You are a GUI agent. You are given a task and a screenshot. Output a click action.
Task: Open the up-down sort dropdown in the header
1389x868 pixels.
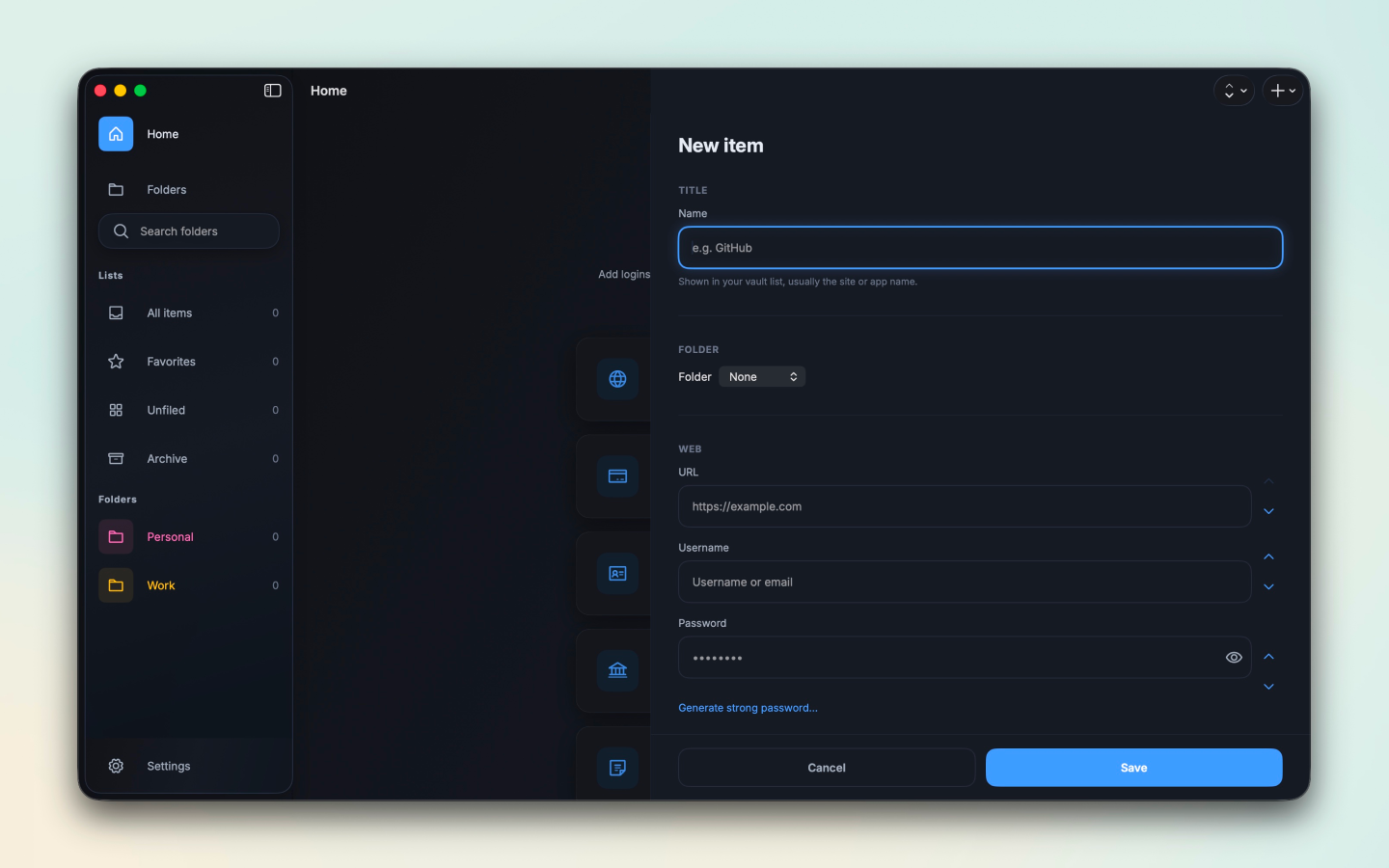click(x=1234, y=91)
